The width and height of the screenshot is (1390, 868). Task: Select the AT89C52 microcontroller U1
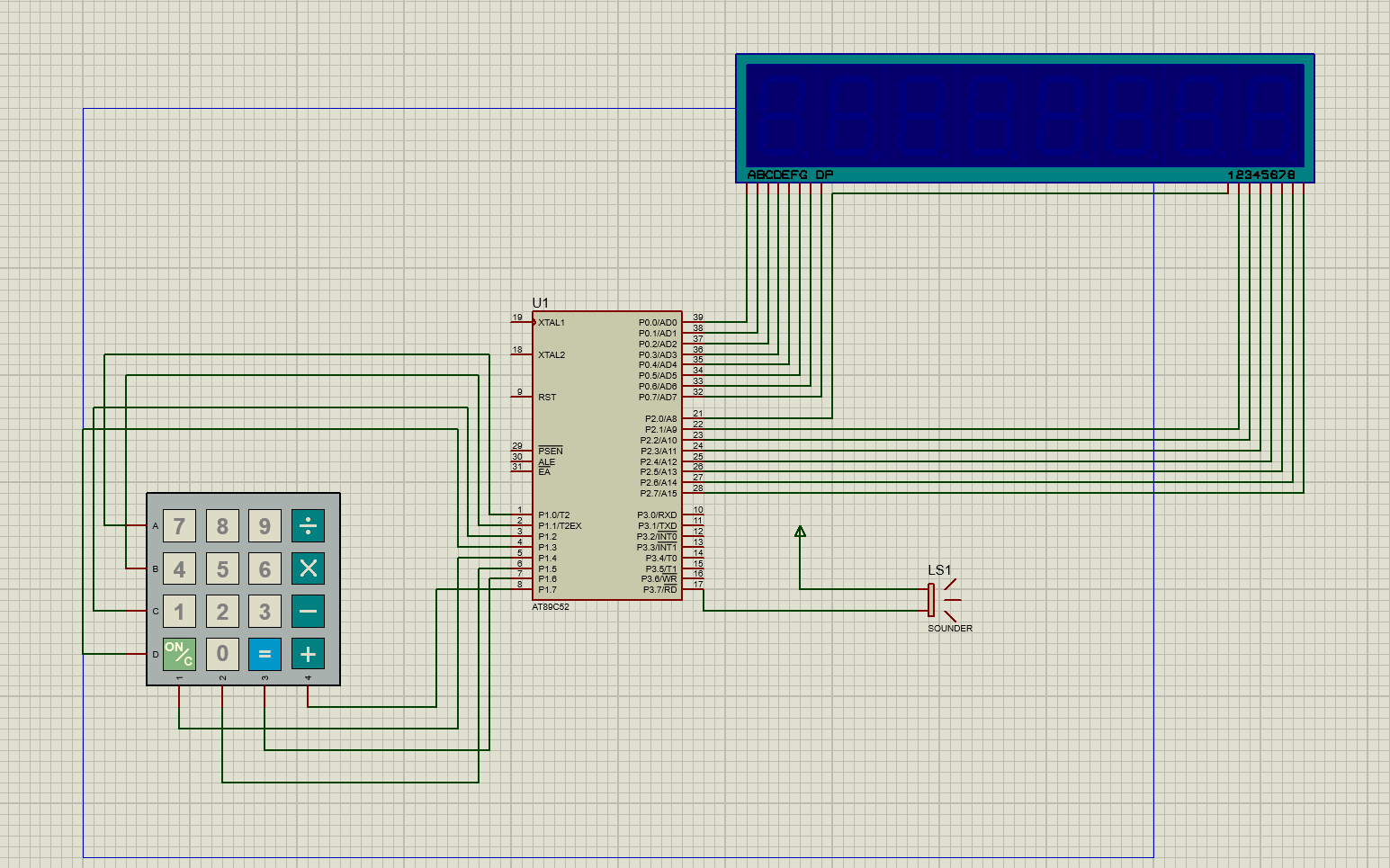607,456
